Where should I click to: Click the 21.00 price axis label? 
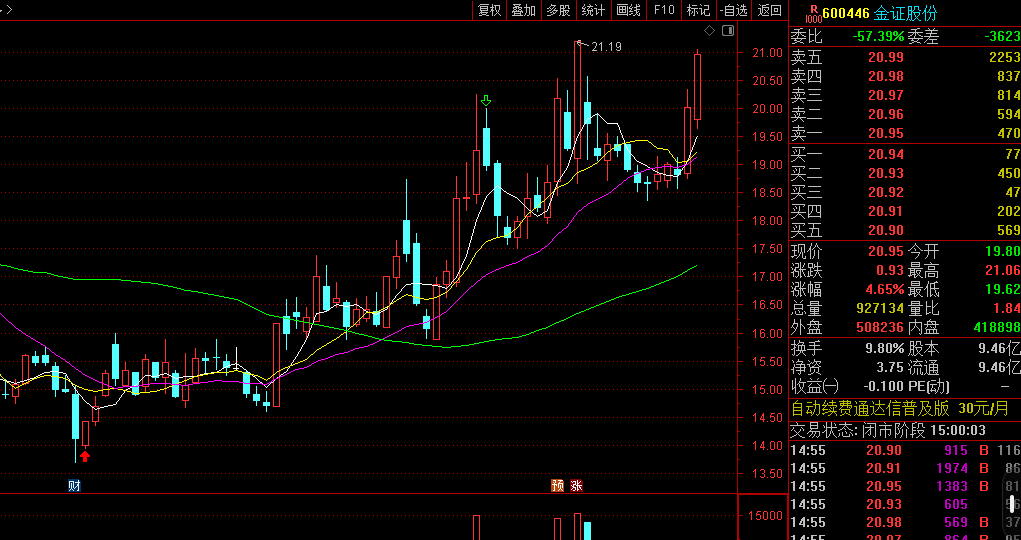pyautogui.click(x=765, y=53)
